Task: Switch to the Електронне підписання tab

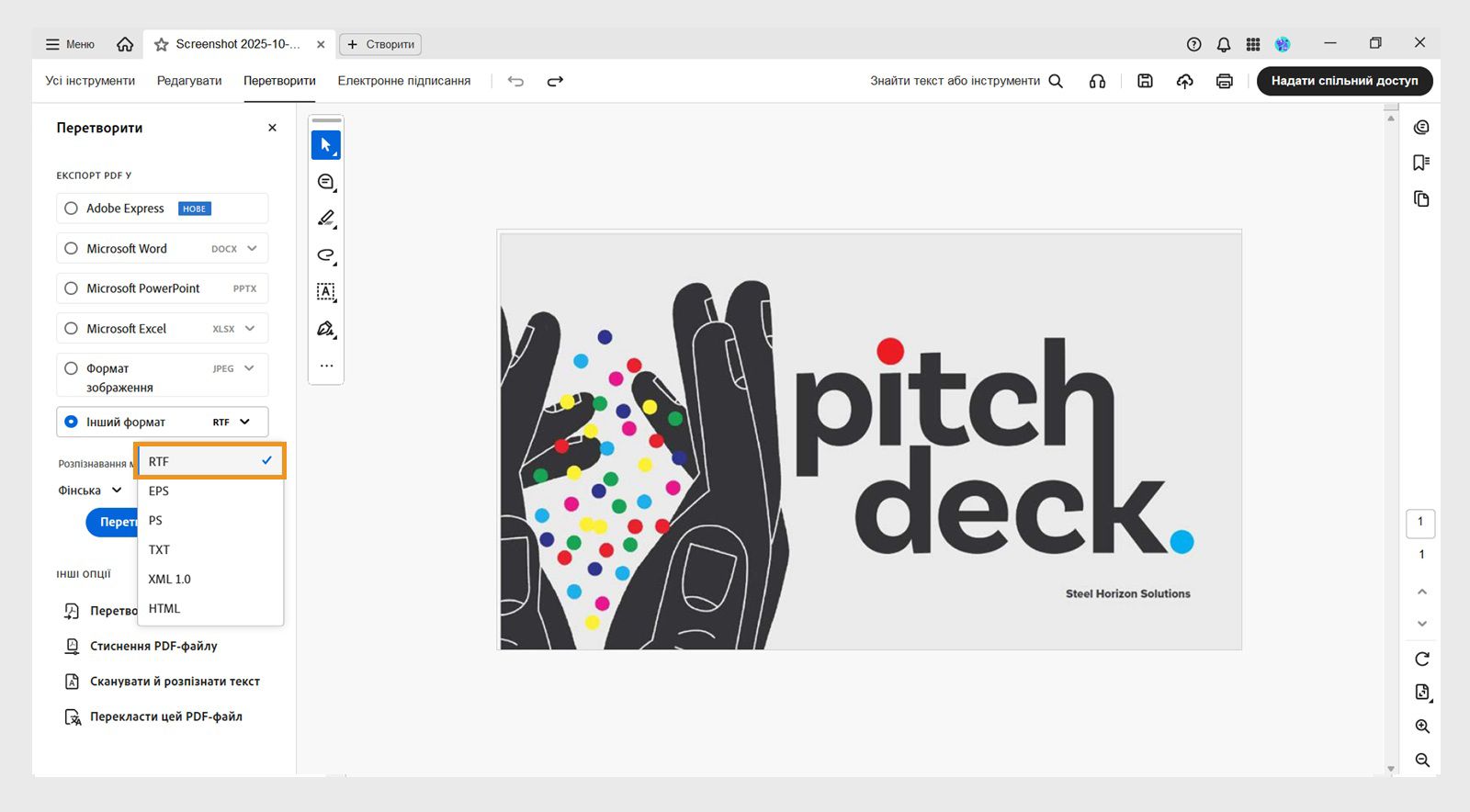Action: click(404, 81)
